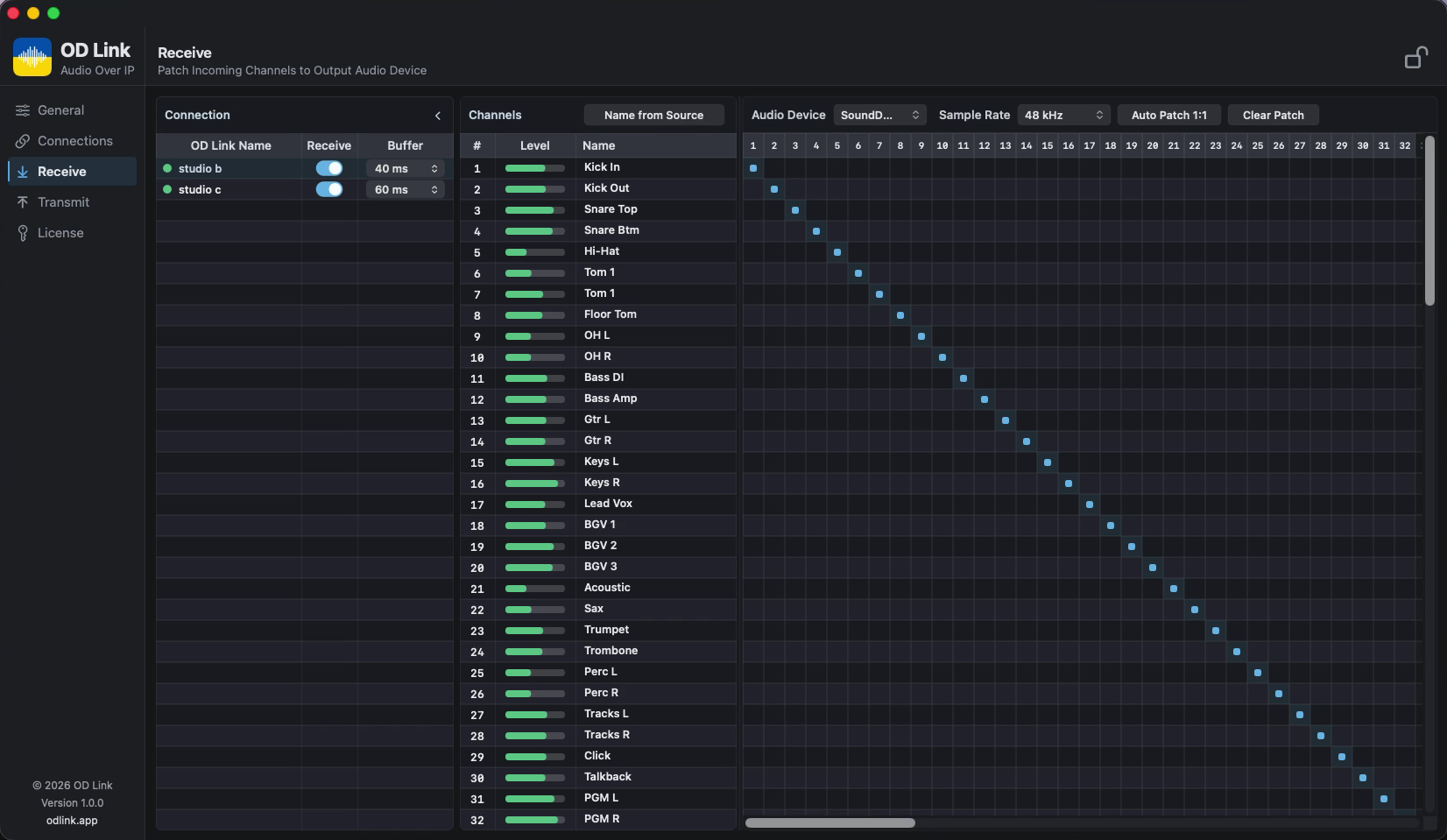Click the horizontal patch matrix scrollbar
This screenshot has height=840, width=1447.
[x=830, y=822]
